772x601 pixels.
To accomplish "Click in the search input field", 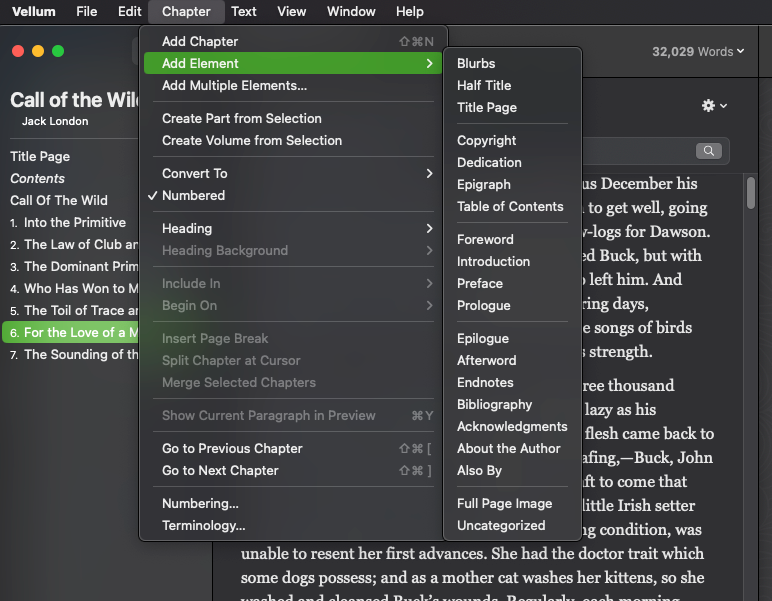I will pyautogui.click(x=638, y=151).
